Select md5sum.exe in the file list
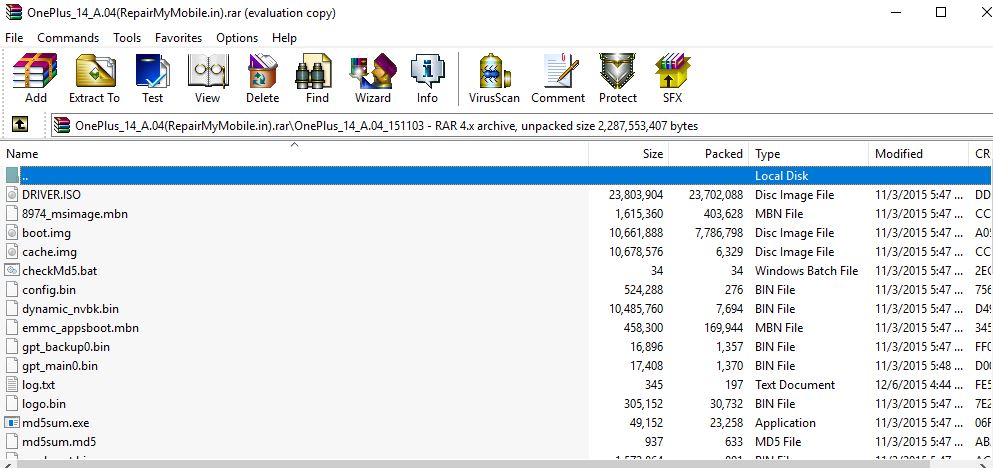The width and height of the screenshot is (993, 468). 55,423
